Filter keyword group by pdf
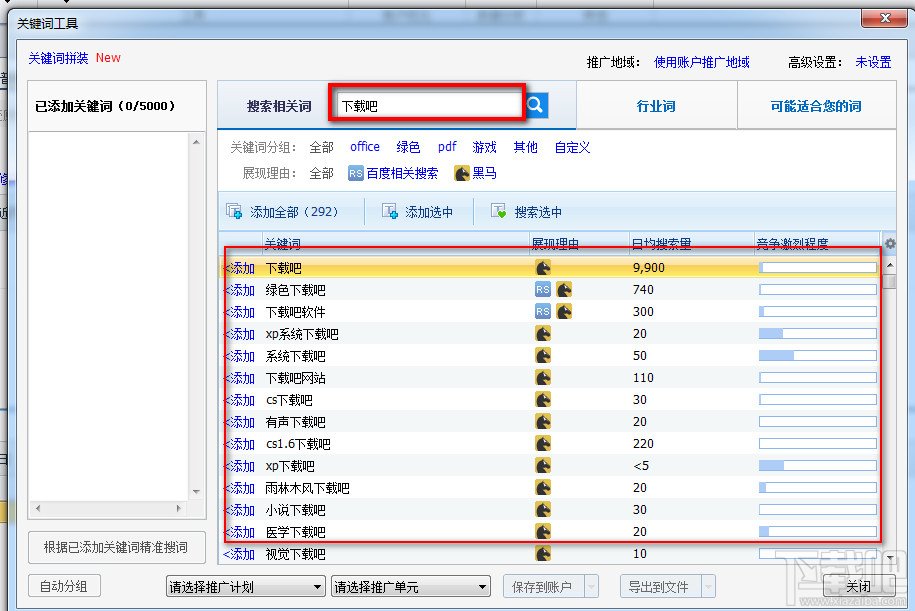Viewport: 915px width, 611px height. coord(447,147)
